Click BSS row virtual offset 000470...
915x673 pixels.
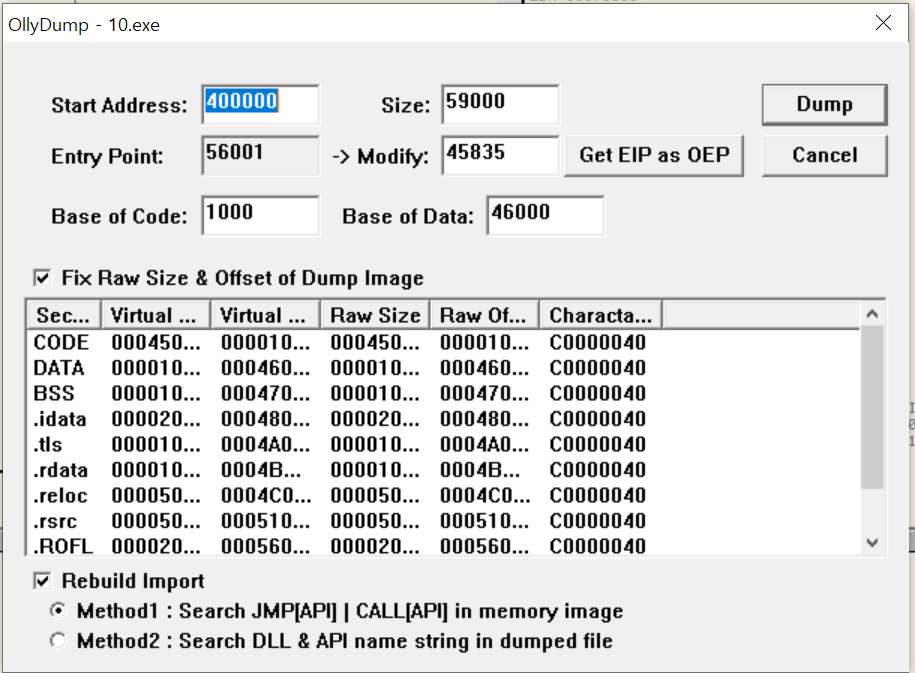coord(265,393)
